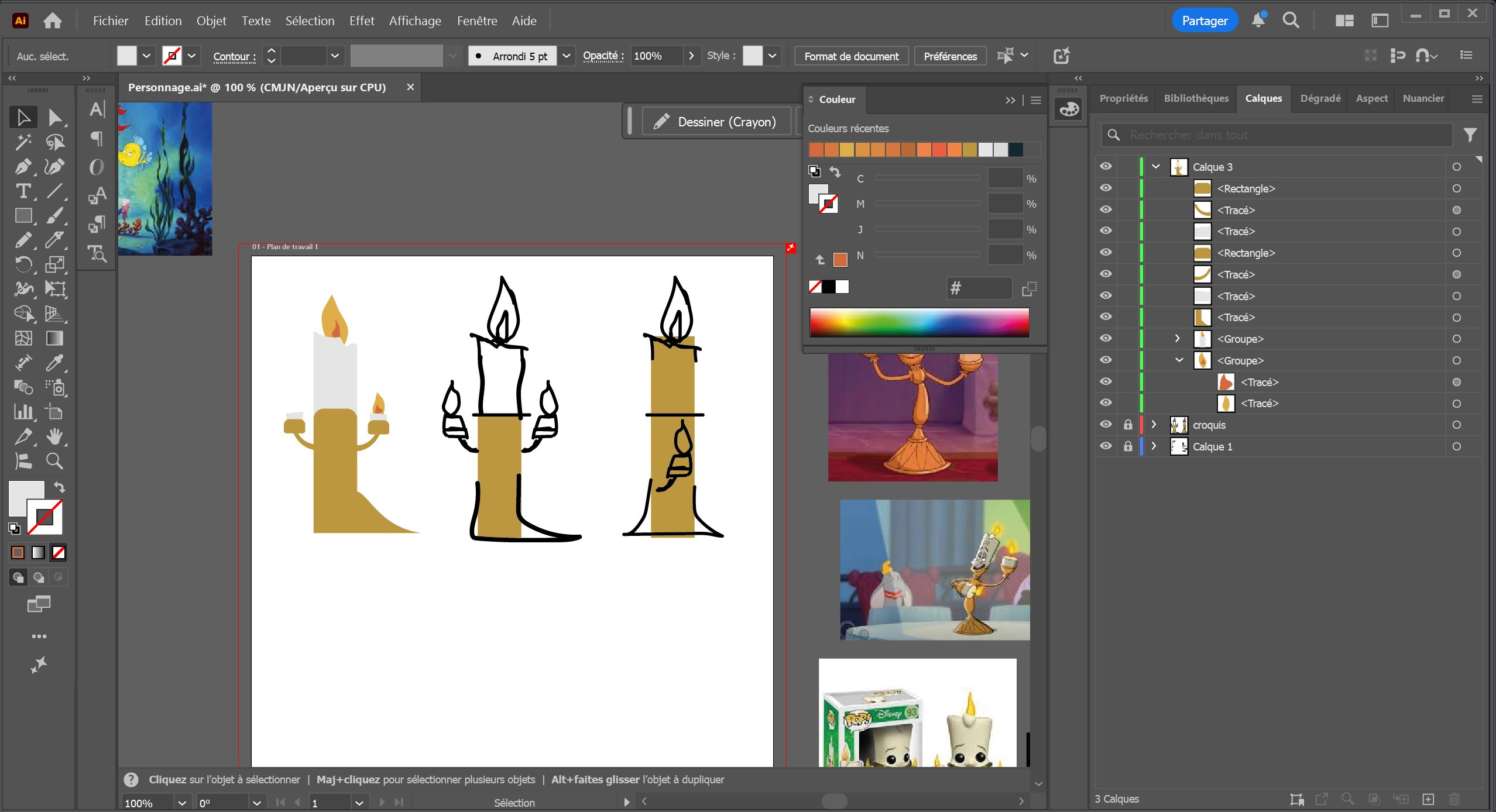Click the layer search field
Image resolution: width=1496 pixels, height=812 pixels.
[1276, 135]
